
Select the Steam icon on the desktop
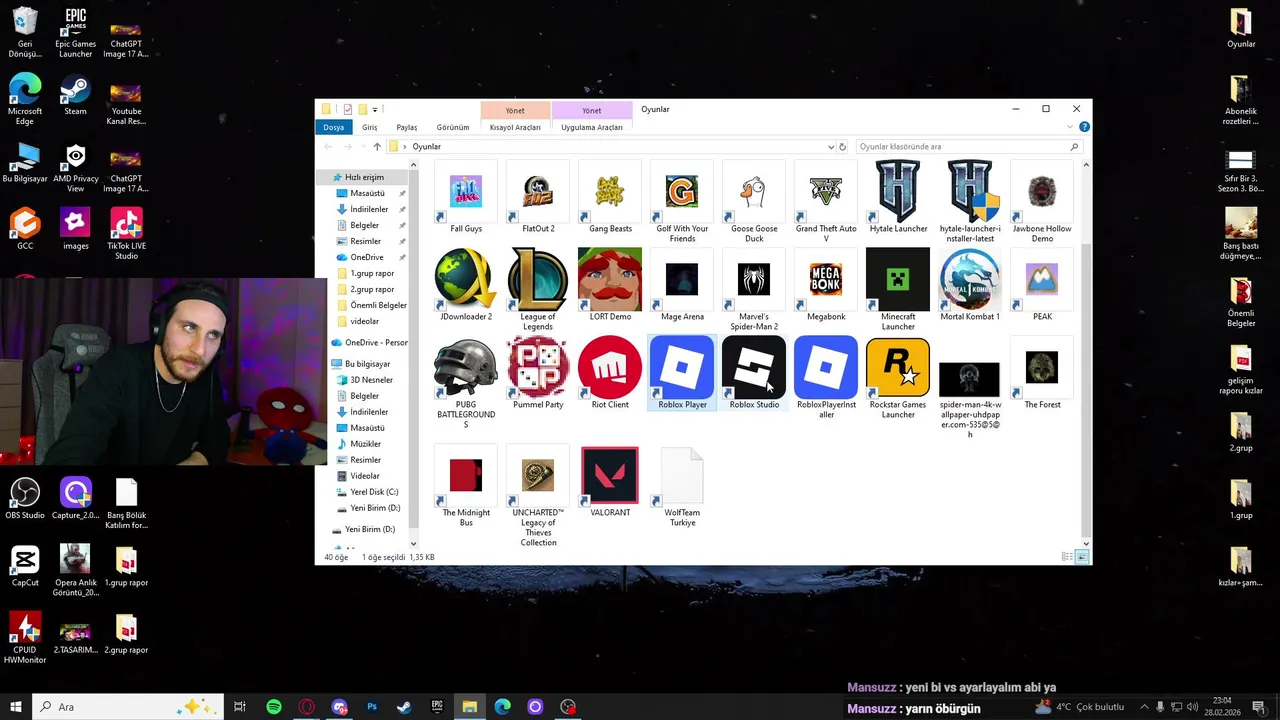coord(75,94)
